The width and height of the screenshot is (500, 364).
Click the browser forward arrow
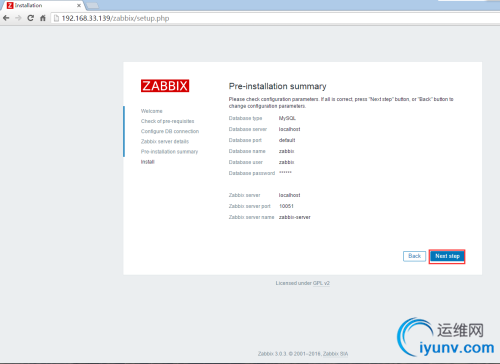tap(18, 18)
